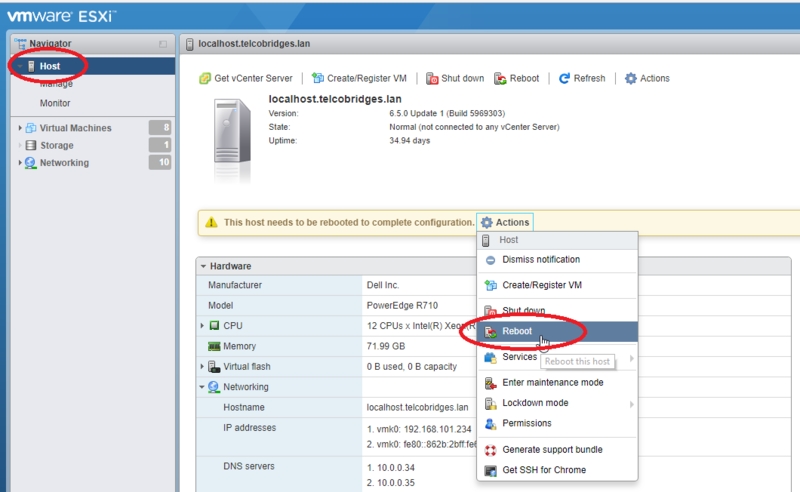Select Host in the Navigator tree
The width and height of the screenshot is (800, 492).
[x=50, y=66]
